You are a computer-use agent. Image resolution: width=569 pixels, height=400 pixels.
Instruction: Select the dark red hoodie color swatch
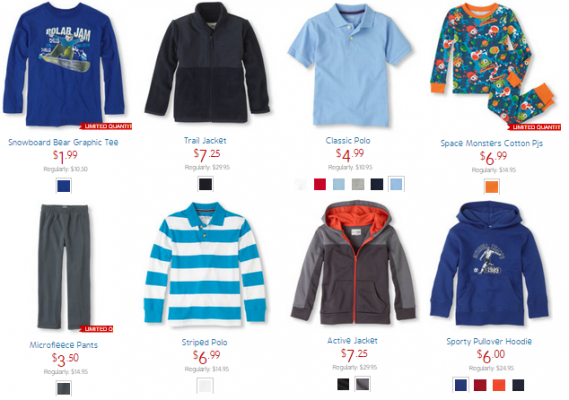point(480,385)
